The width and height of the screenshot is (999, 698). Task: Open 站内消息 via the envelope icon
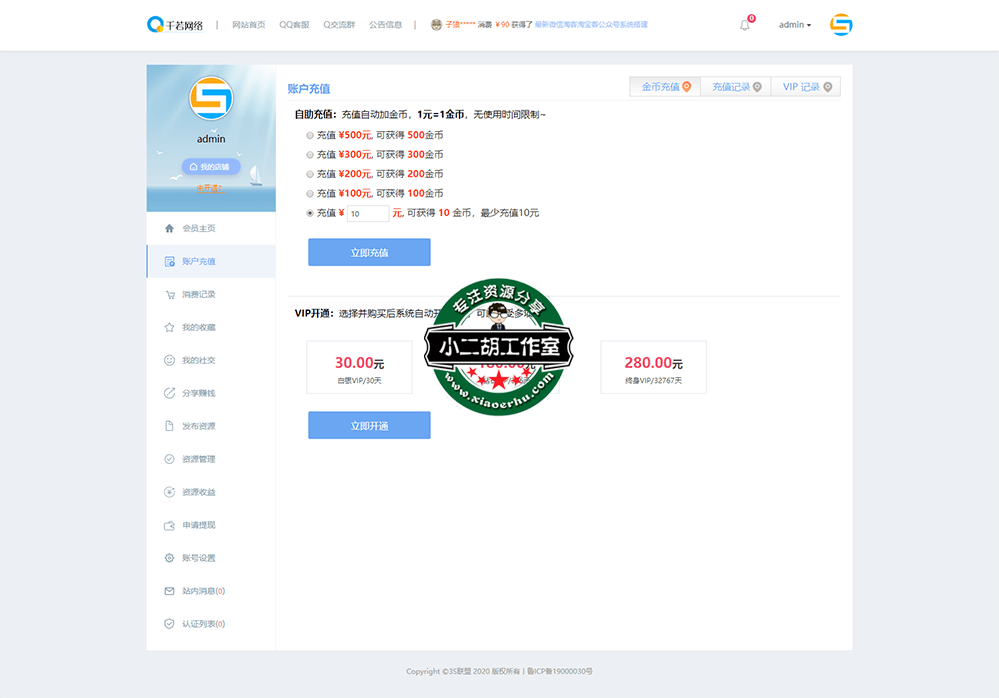(169, 590)
